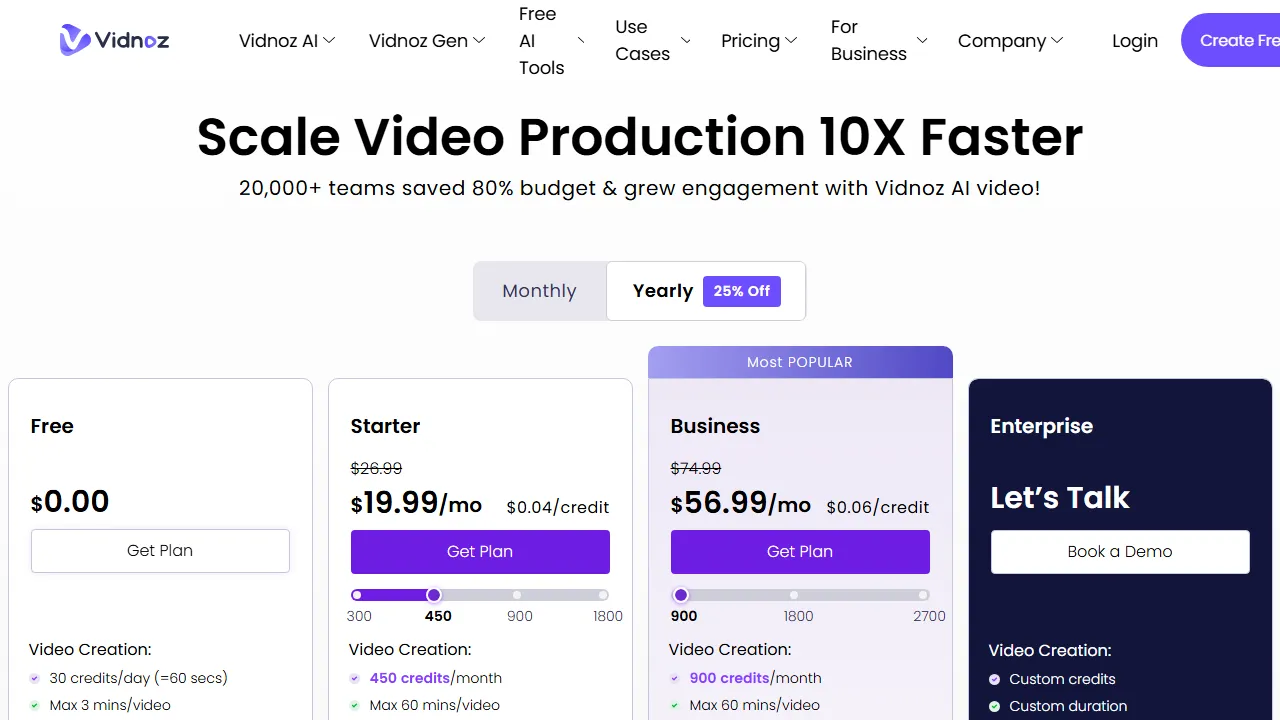Click check icon beside Custom duration
This screenshot has width=1280, height=720.
point(995,706)
